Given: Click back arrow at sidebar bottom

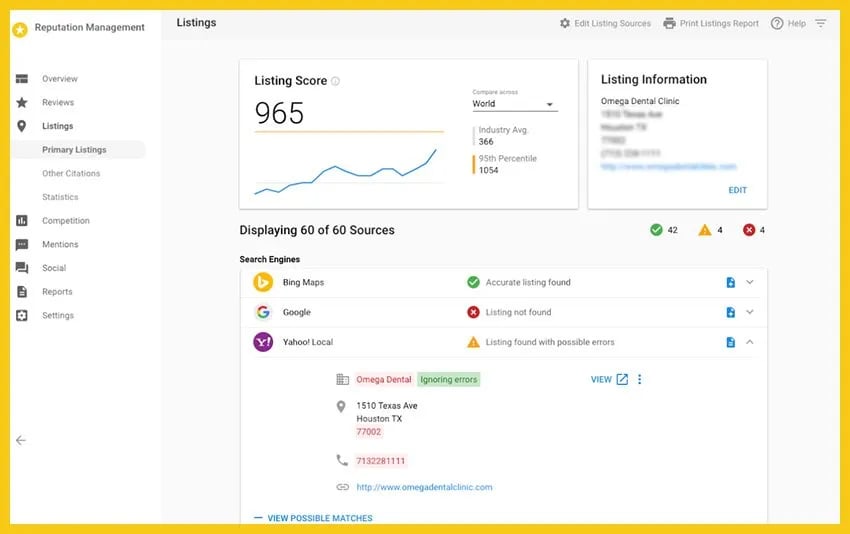Looking at the screenshot, I should point(21,440).
